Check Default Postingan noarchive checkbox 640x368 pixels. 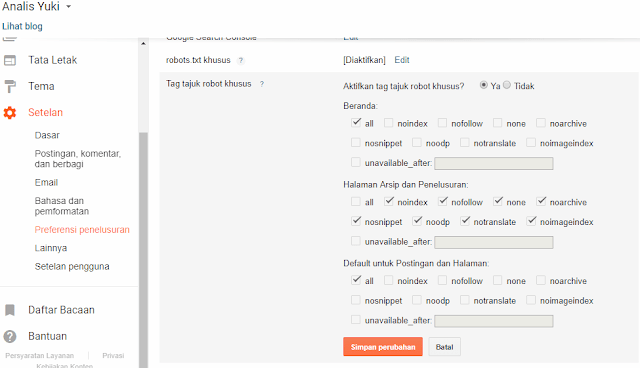pos(541,280)
